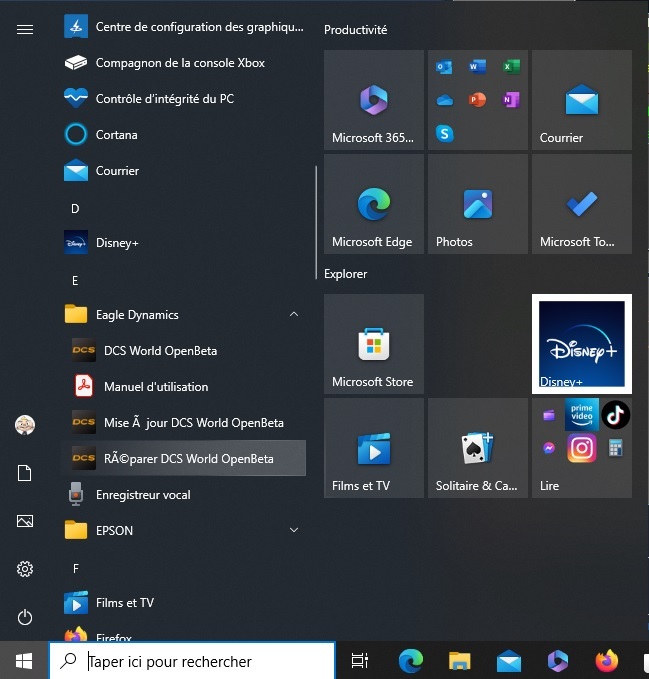Open Outlook in the Office tile group
This screenshot has width=649, height=679.
click(x=444, y=67)
